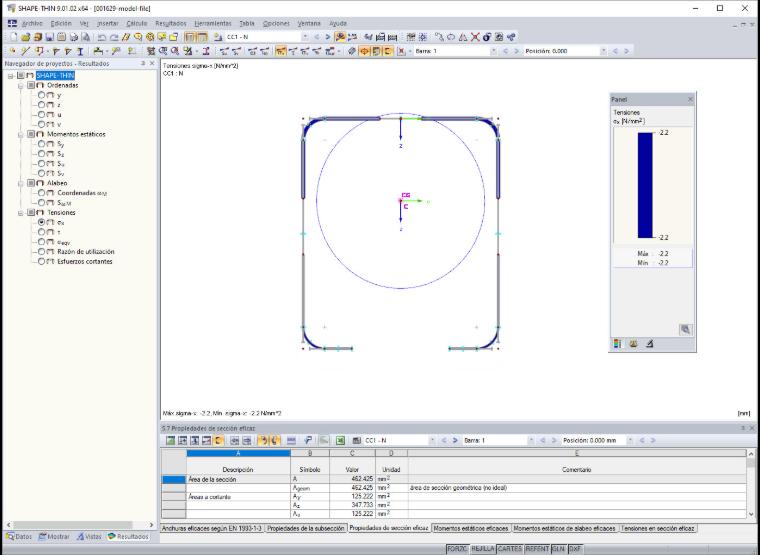The width and height of the screenshot is (760, 555).
Task: Click the first table icon in results toolbar
Action: click(x=170, y=440)
